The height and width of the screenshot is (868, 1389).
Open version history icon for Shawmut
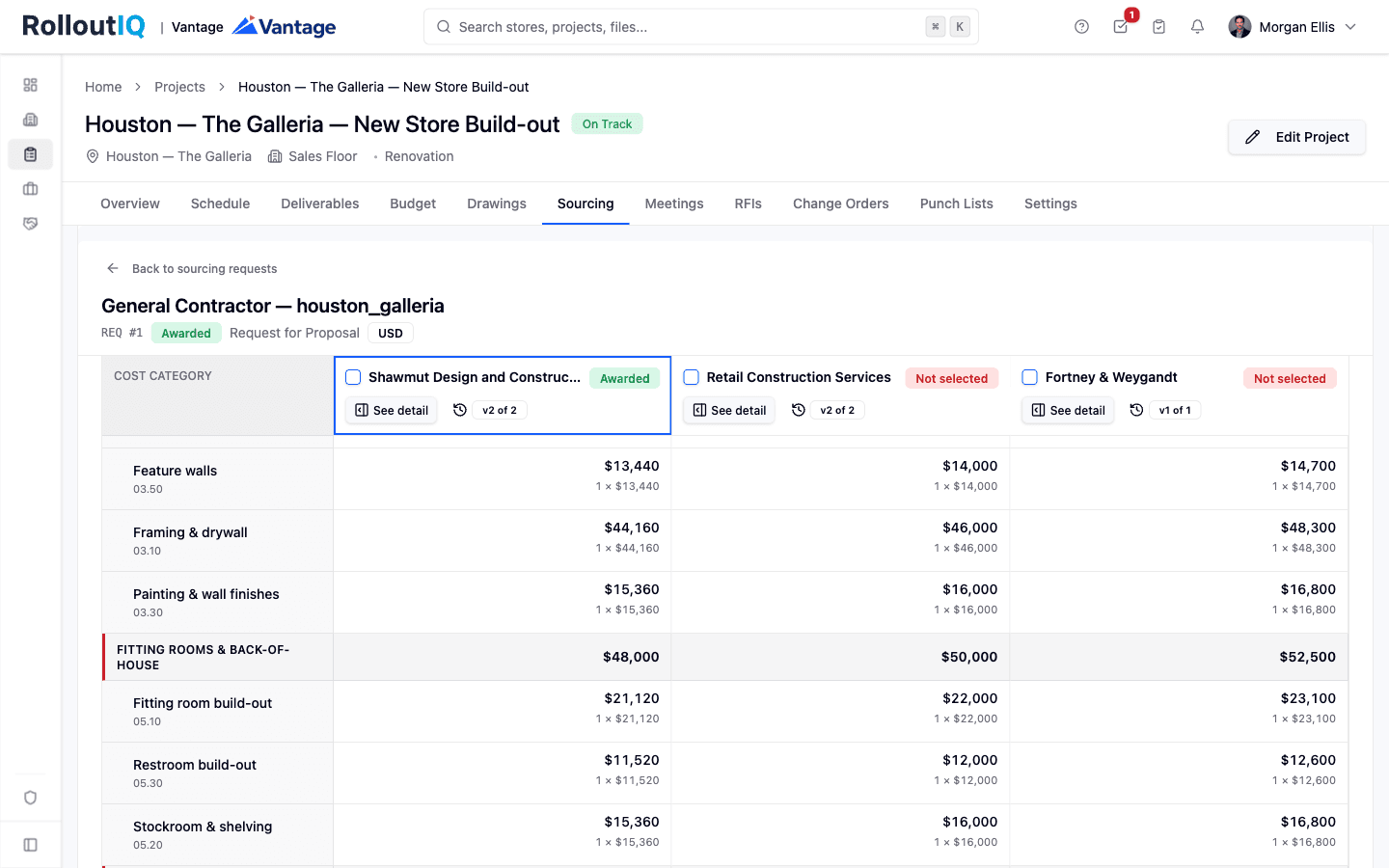click(x=460, y=410)
